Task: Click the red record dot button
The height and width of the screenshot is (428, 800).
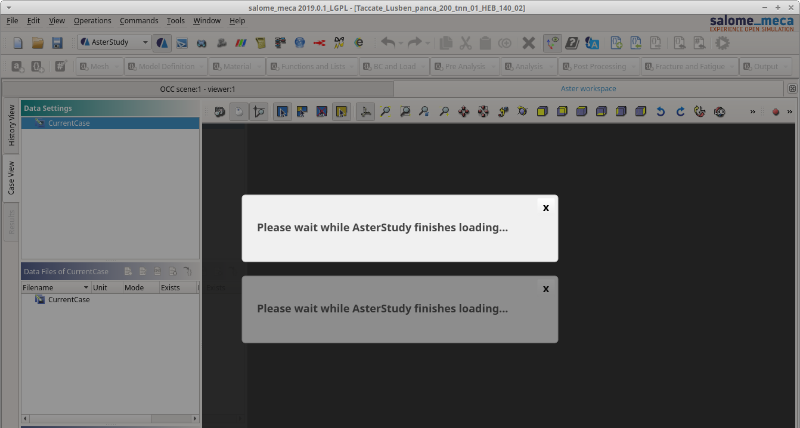Action: click(x=776, y=112)
